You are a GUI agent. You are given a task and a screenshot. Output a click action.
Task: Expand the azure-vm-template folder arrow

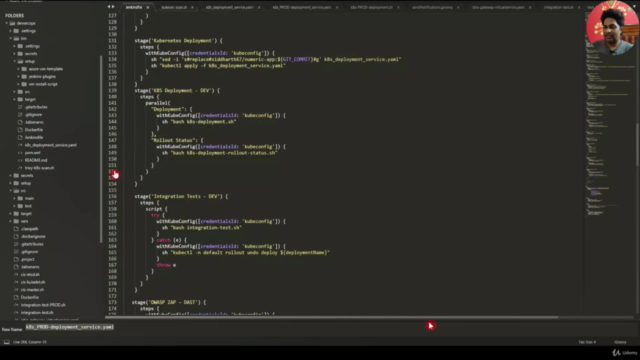[x=19, y=69]
